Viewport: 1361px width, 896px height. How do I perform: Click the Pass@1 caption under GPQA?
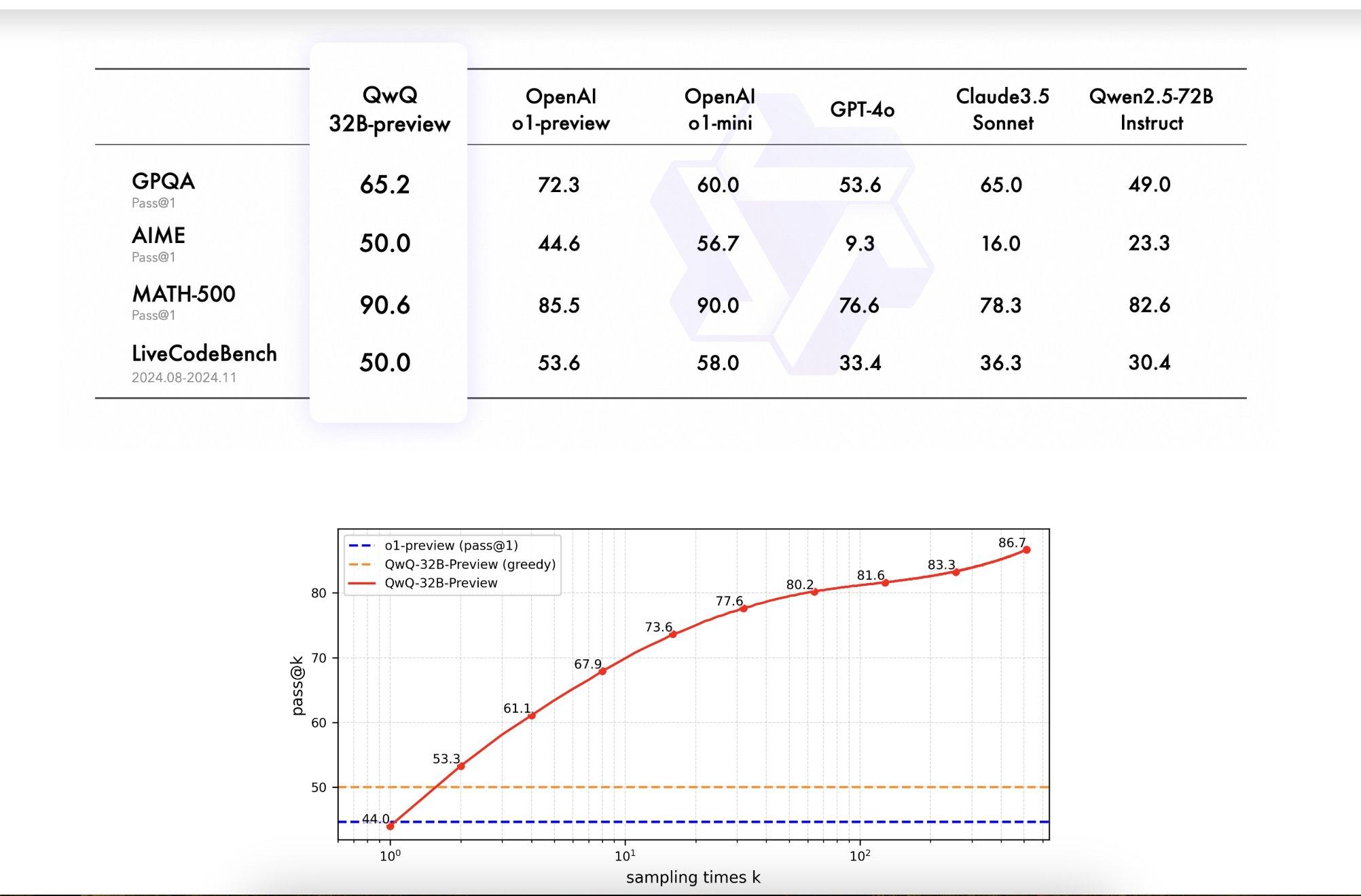click(x=153, y=203)
